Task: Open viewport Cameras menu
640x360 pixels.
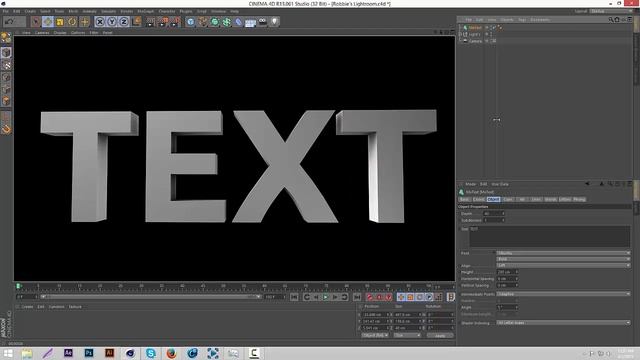Action: pos(42,33)
